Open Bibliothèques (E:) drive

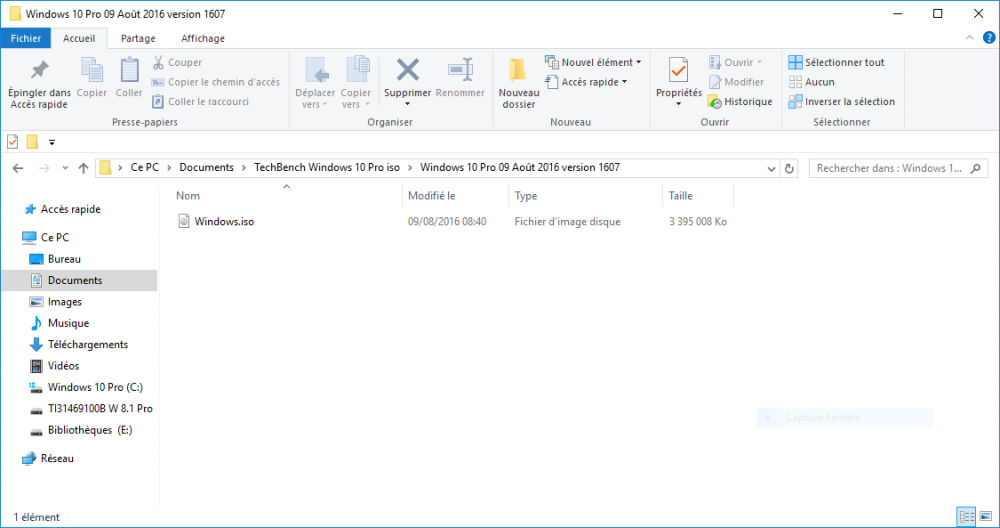click(x=90, y=430)
